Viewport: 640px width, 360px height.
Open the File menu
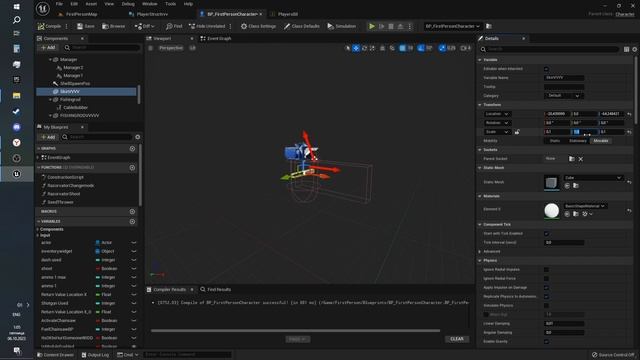pos(59,4)
